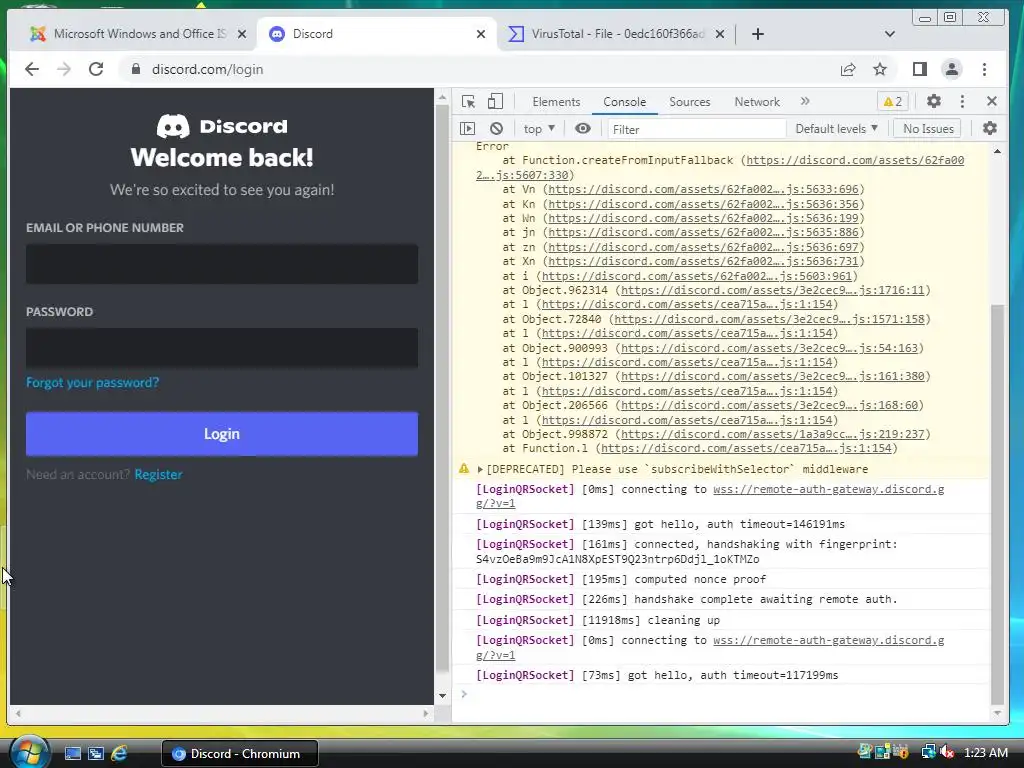Viewport: 1024px width, 768px height.
Task: Close the Discord browser tab
Action: tap(481, 34)
